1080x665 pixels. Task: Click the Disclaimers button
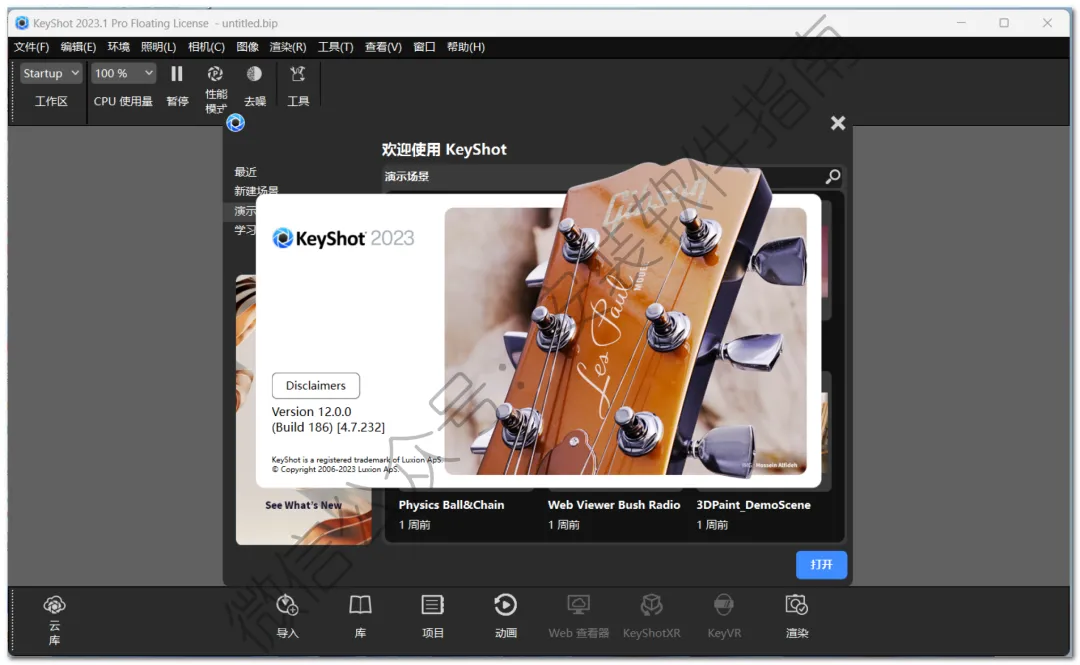click(315, 385)
